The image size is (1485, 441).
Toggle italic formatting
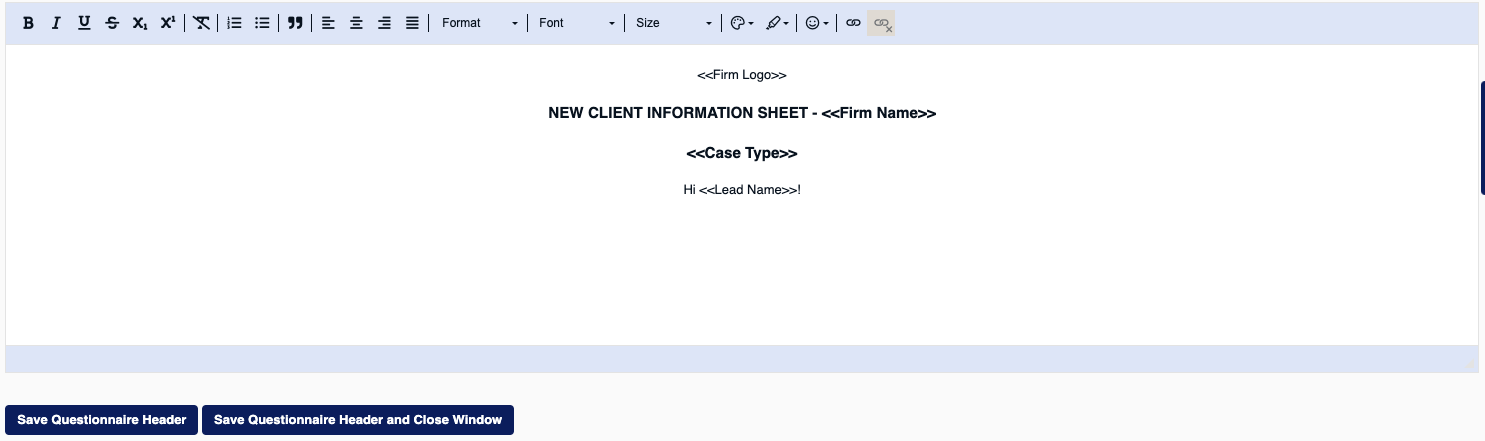pyautogui.click(x=56, y=23)
